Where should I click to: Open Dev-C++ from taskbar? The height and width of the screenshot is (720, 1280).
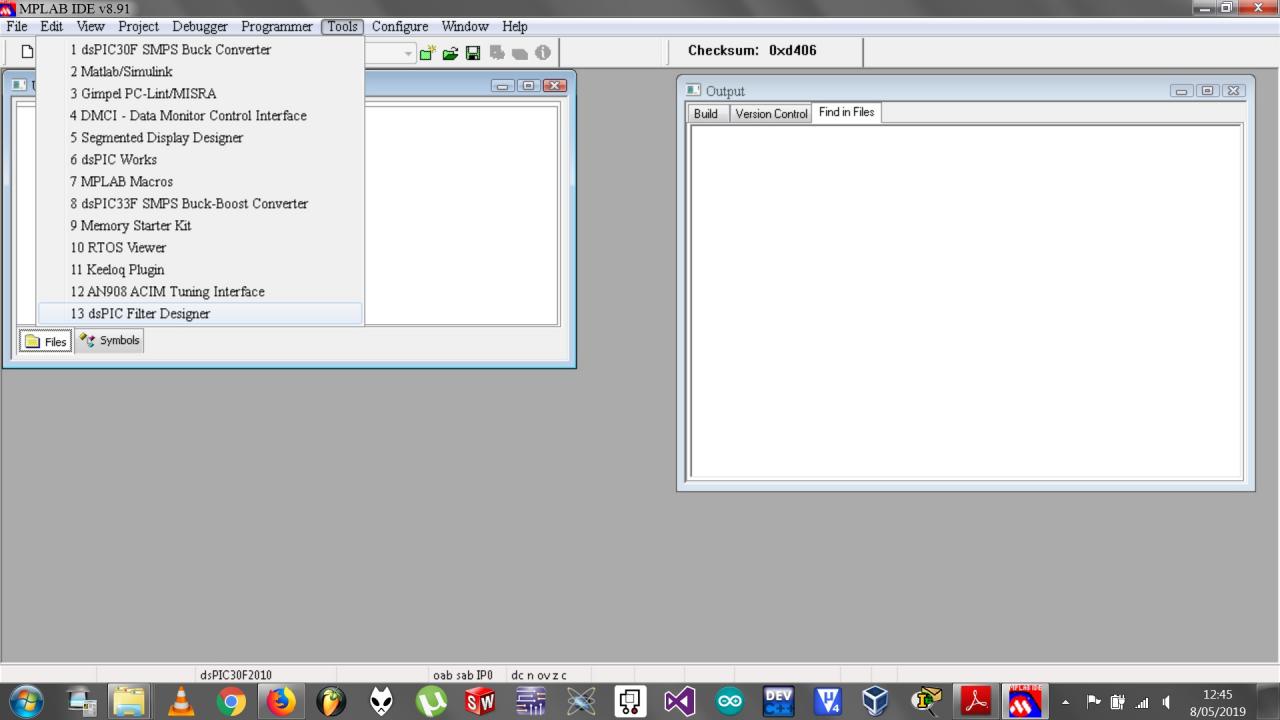pos(779,702)
